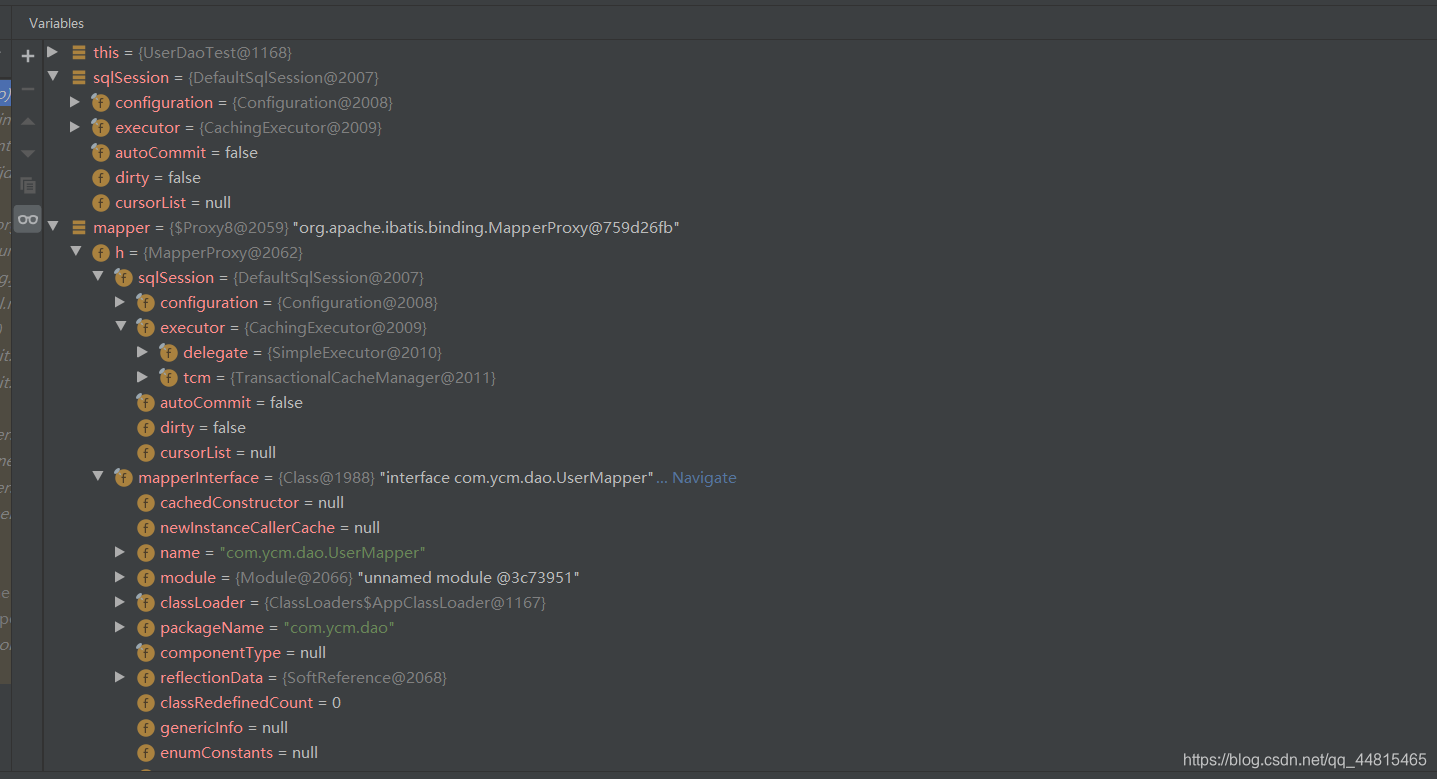Expand the reflectionData SoftReference node
Screen dimensions: 1437x779
point(120,677)
